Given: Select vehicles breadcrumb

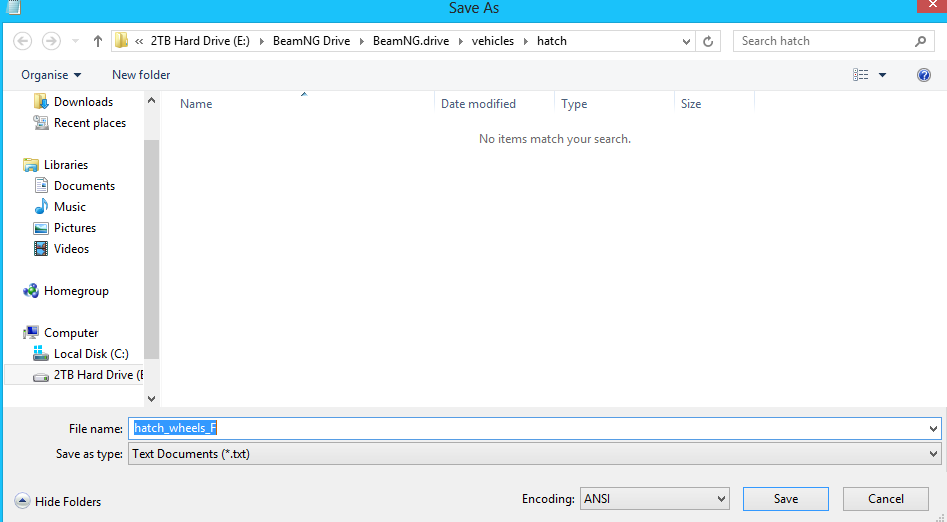Looking at the screenshot, I should coord(493,41).
